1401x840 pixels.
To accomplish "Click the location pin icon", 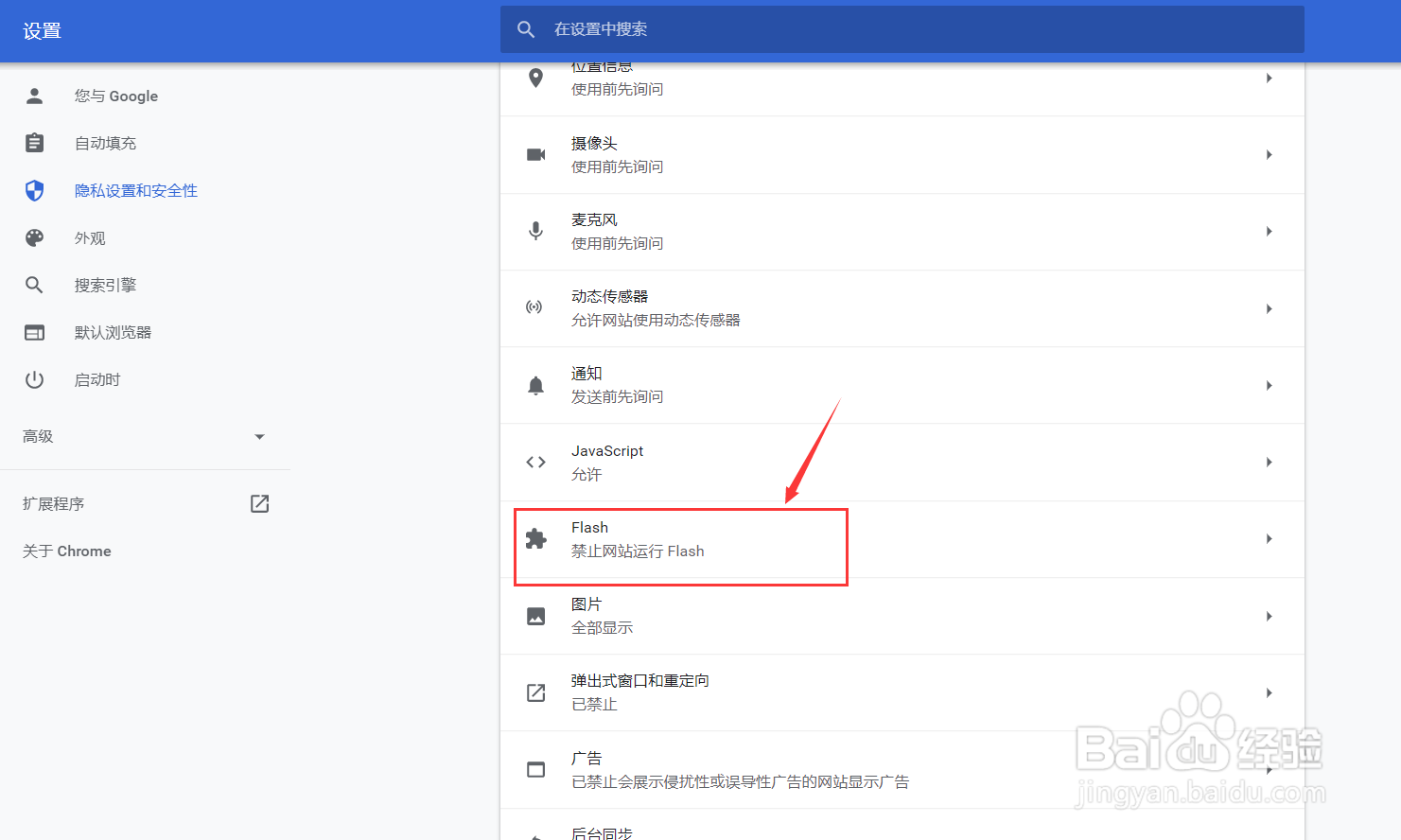I will tap(536, 78).
